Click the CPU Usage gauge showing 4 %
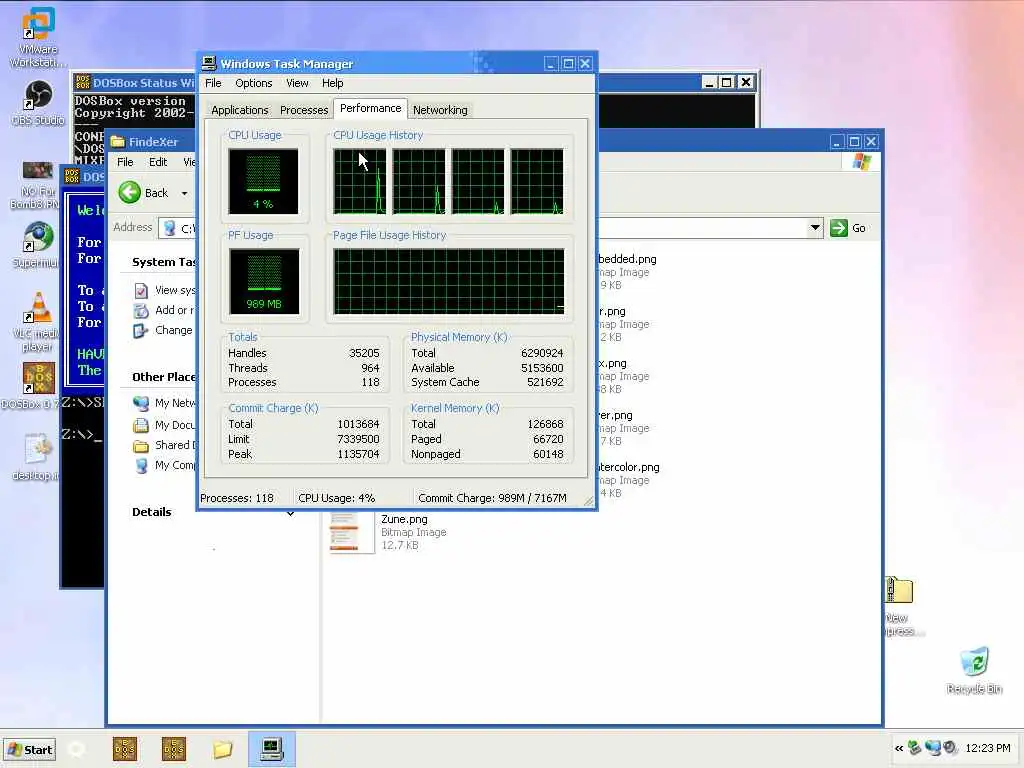Viewport: 1024px width, 768px height. (x=263, y=181)
